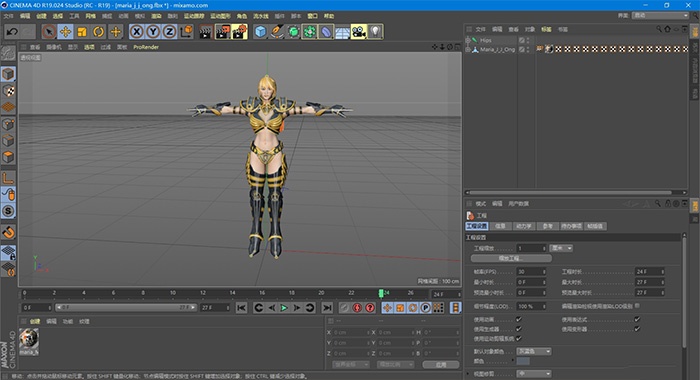Add a Light bulb object

375,32
